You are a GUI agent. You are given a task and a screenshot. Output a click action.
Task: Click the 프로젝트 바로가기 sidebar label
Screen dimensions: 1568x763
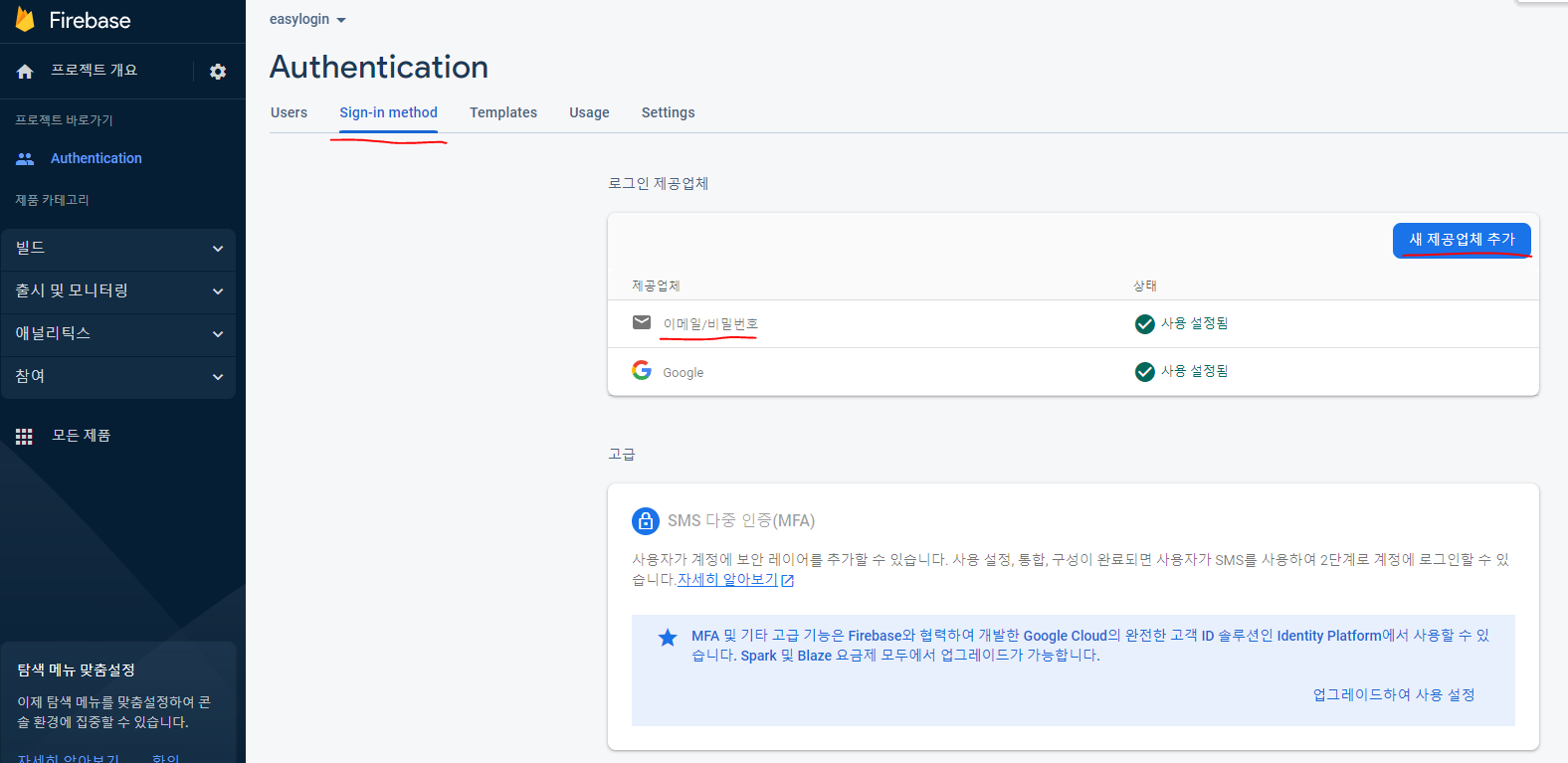click(64, 120)
